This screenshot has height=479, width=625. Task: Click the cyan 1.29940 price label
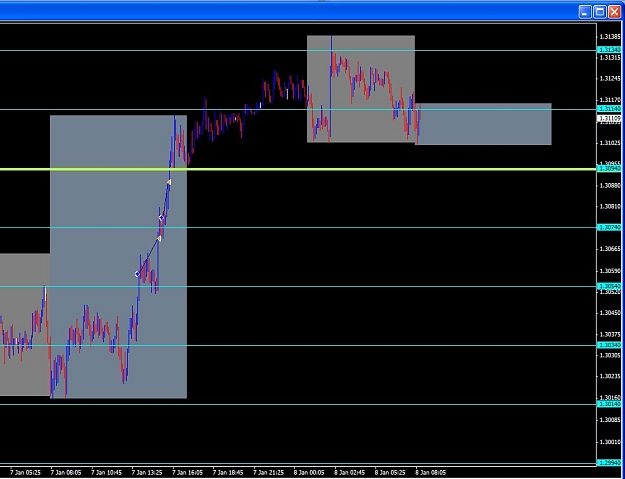[609, 463]
